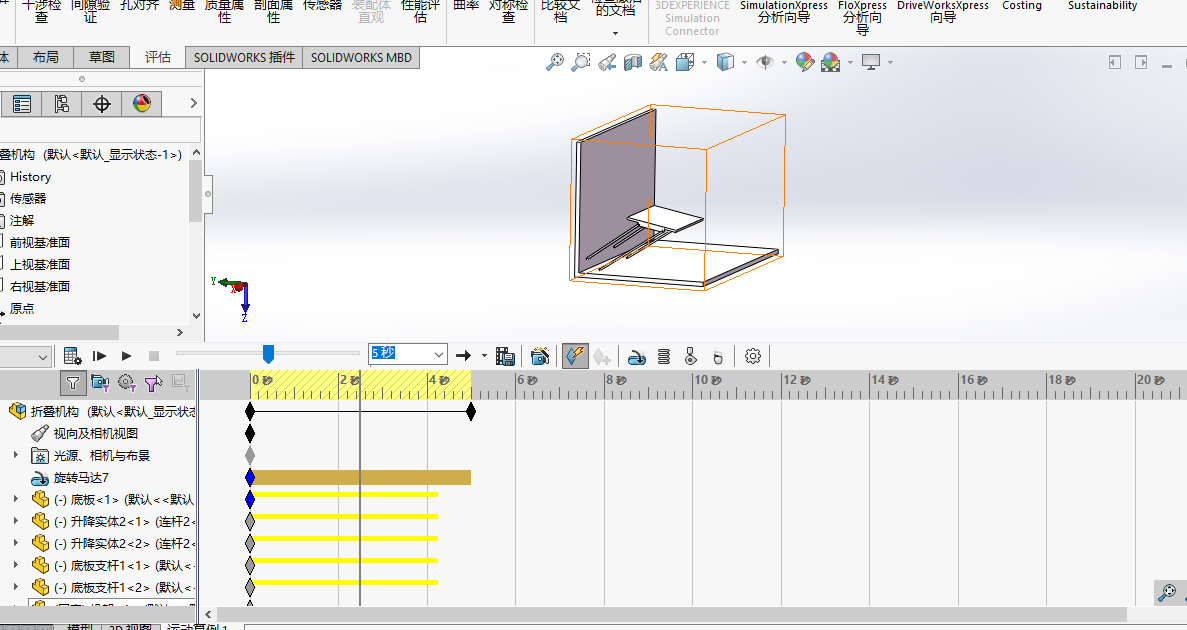Open the SOLIDWORKS MBD tab
The image size is (1187, 630).
point(361,57)
